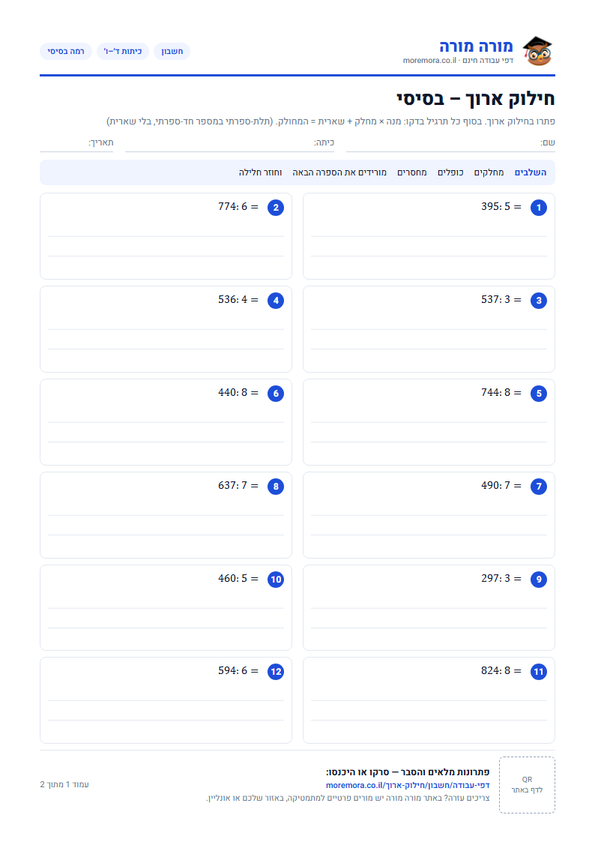The height and width of the screenshot is (842, 595).
Task: Click the 744:8 exercise box
Action: pos(429,422)
